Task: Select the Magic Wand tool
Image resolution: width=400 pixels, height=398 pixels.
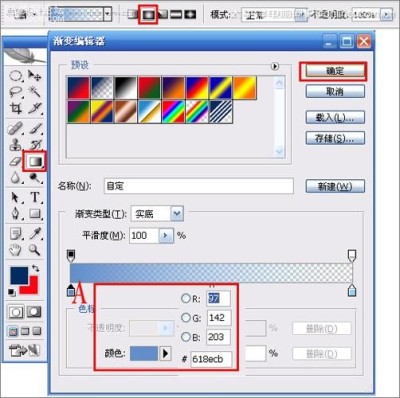Action: point(35,90)
